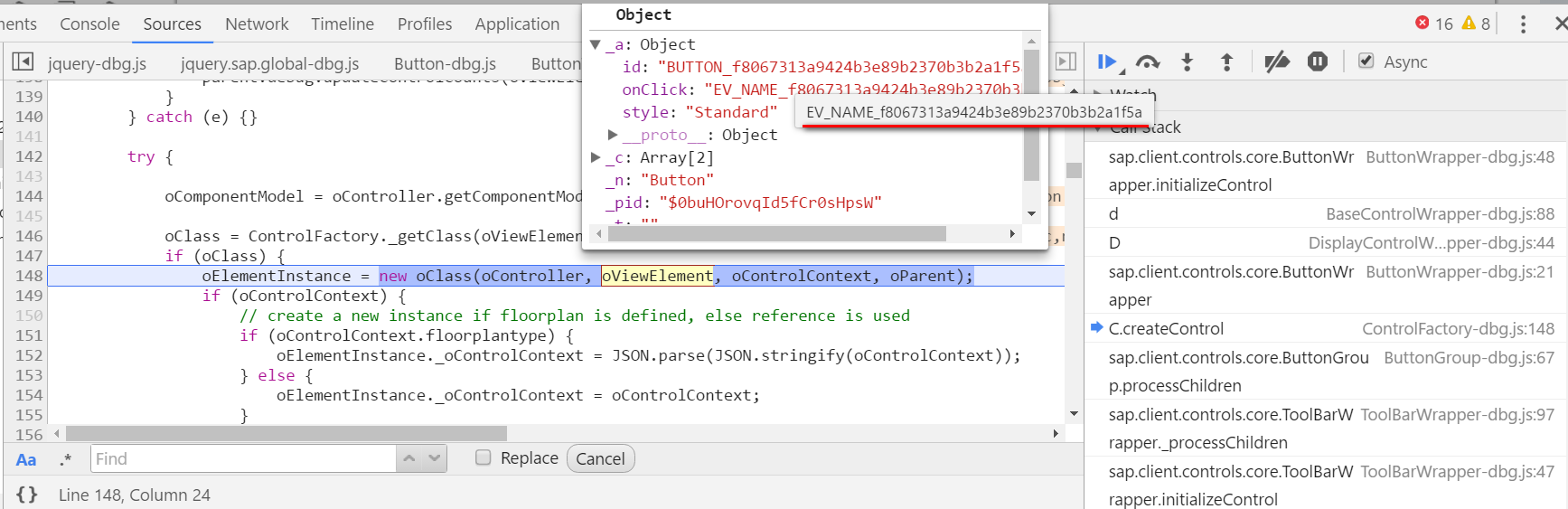The width and height of the screenshot is (1568, 509).
Task: Switch to the Profiles tab
Action: pyautogui.click(x=425, y=24)
